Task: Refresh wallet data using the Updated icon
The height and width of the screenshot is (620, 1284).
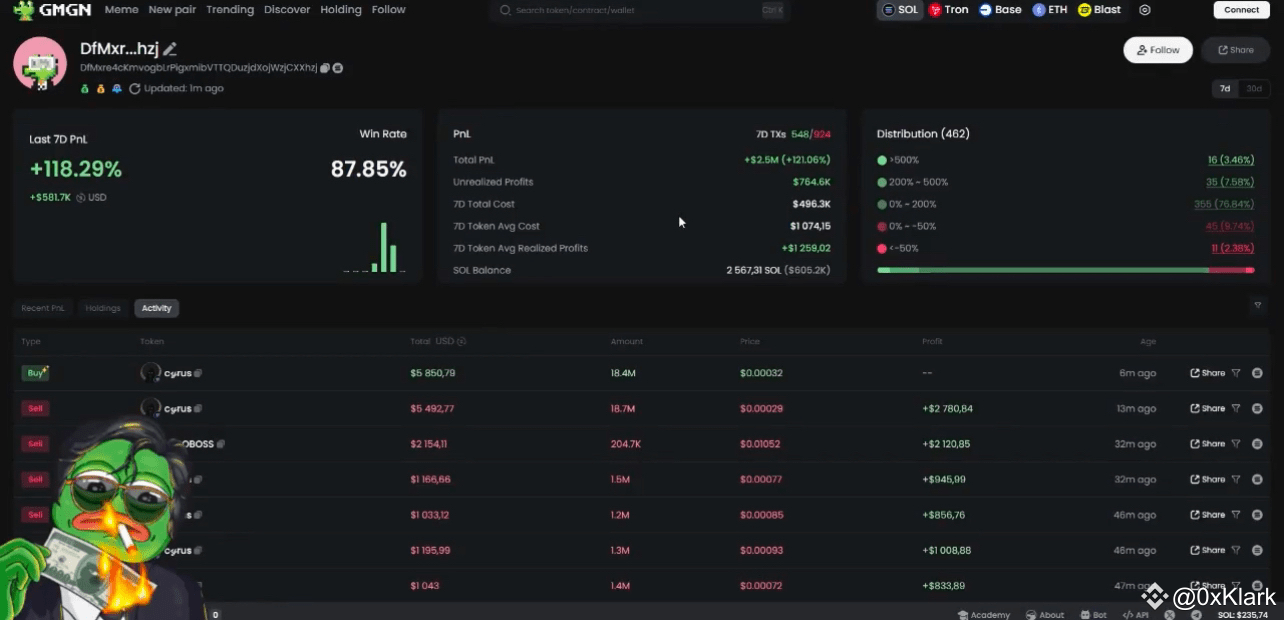Action: 135,89
